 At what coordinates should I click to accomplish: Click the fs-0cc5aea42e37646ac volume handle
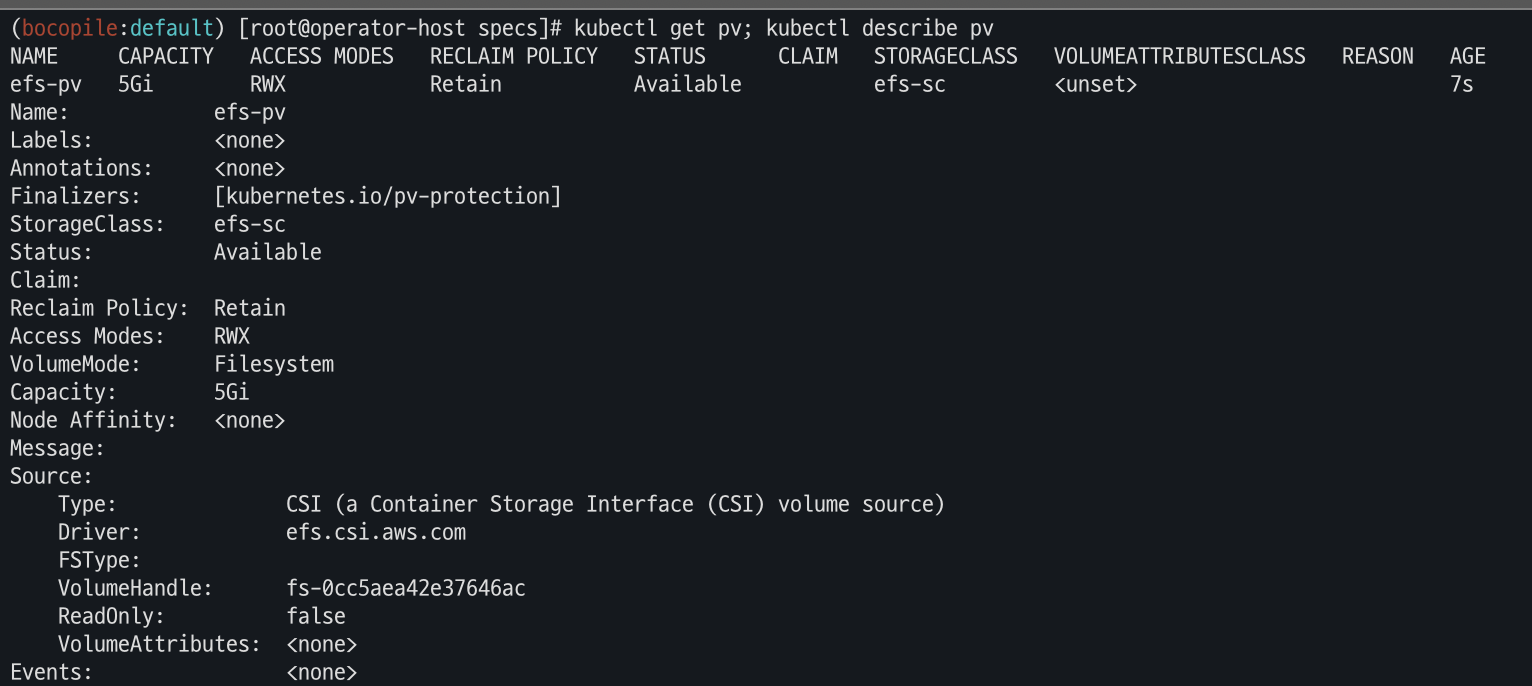click(405, 588)
